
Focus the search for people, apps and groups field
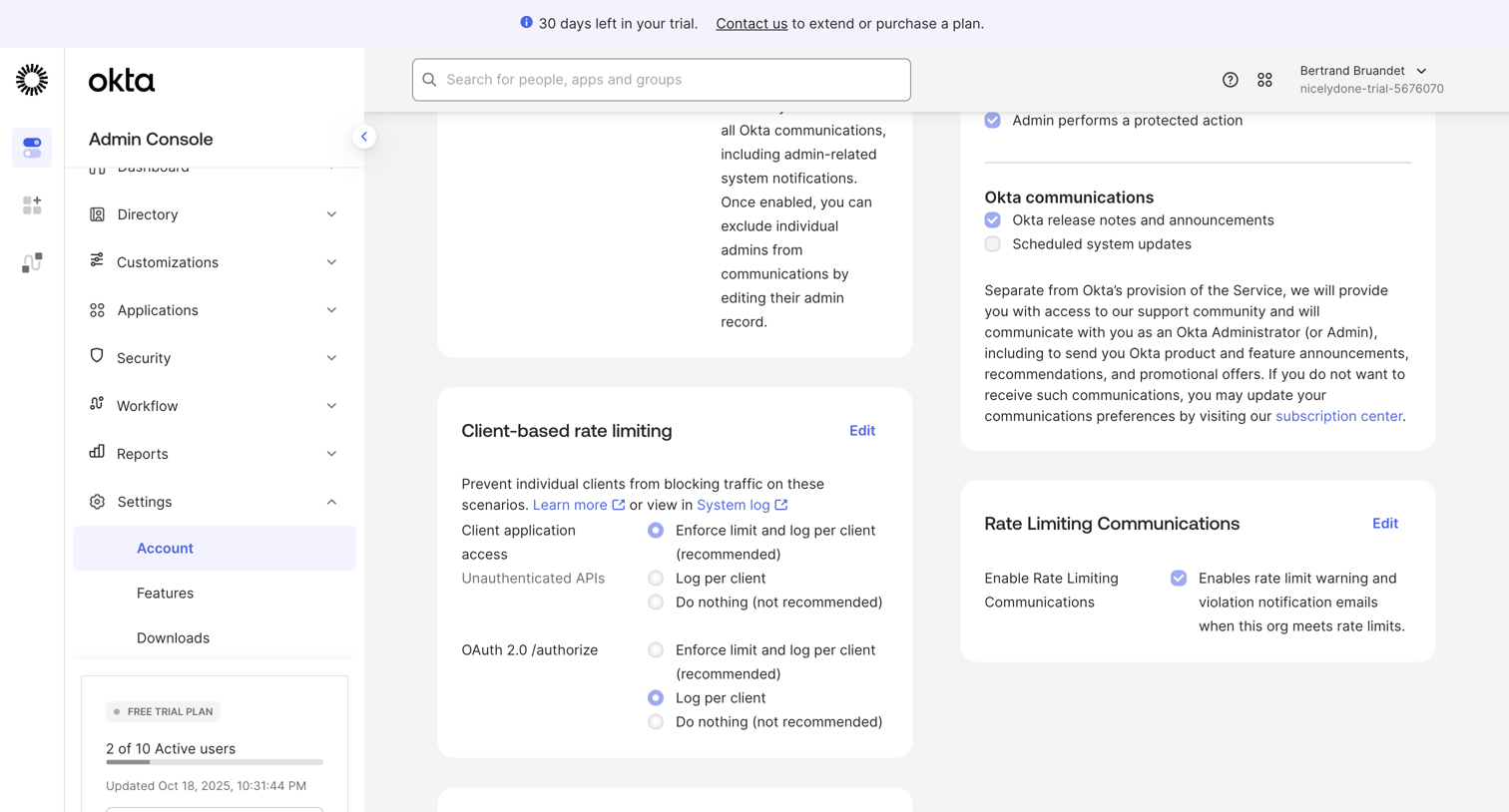[662, 80]
